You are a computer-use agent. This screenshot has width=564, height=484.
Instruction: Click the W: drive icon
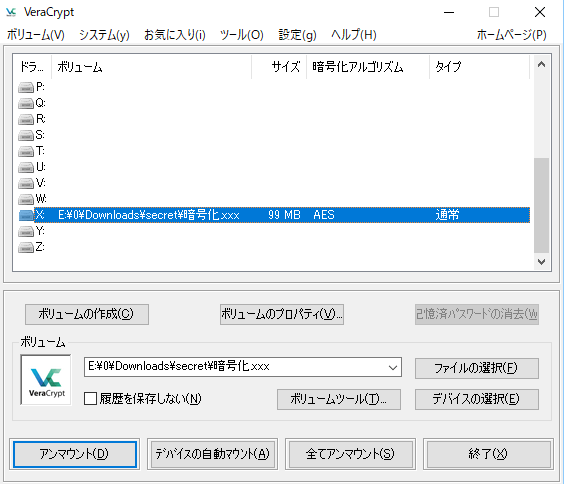pos(26,199)
